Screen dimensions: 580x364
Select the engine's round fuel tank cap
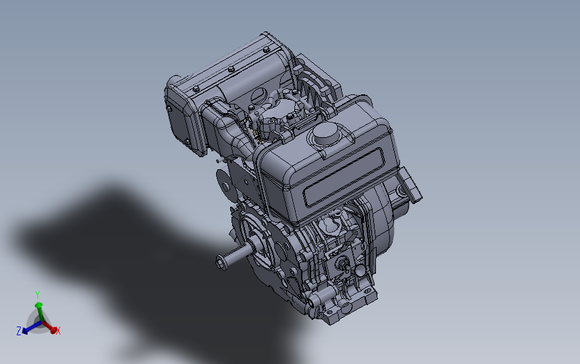pos(326,134)
